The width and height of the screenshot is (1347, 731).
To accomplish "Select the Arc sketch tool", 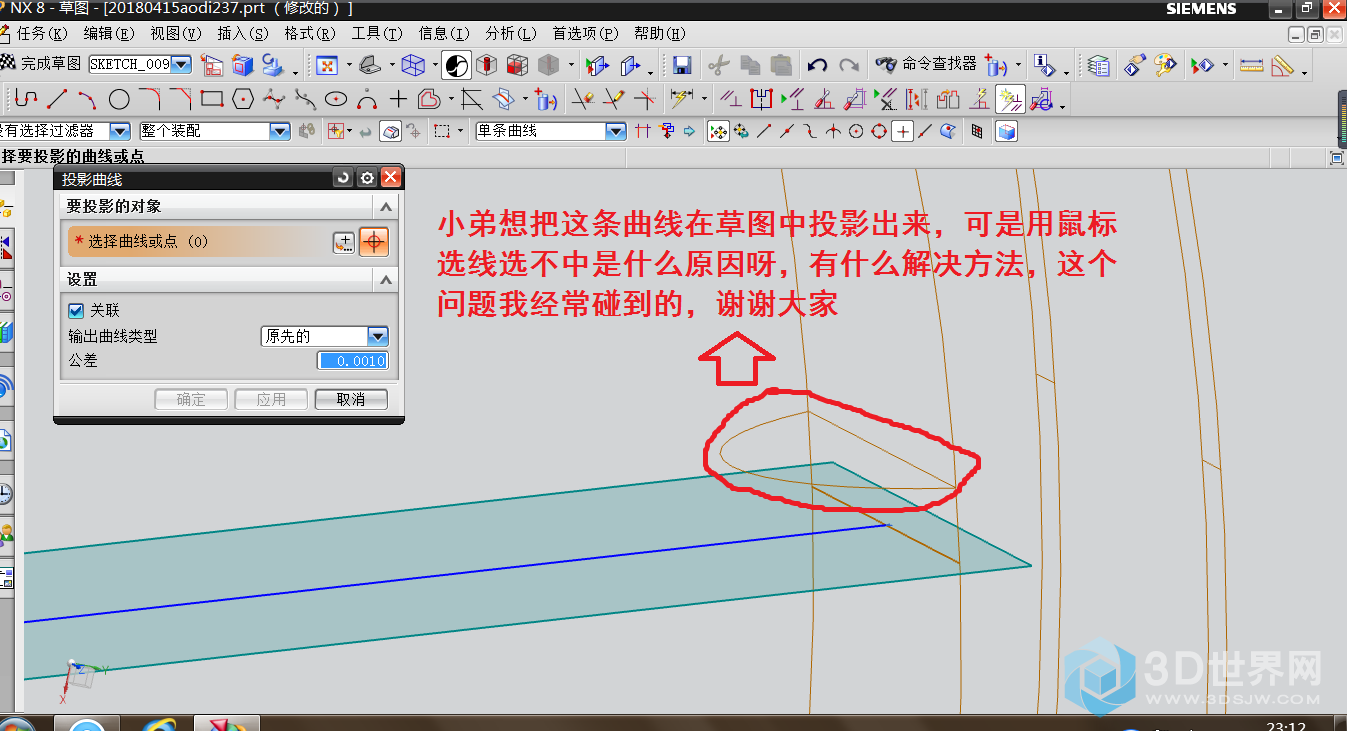I will pos(87,99).
